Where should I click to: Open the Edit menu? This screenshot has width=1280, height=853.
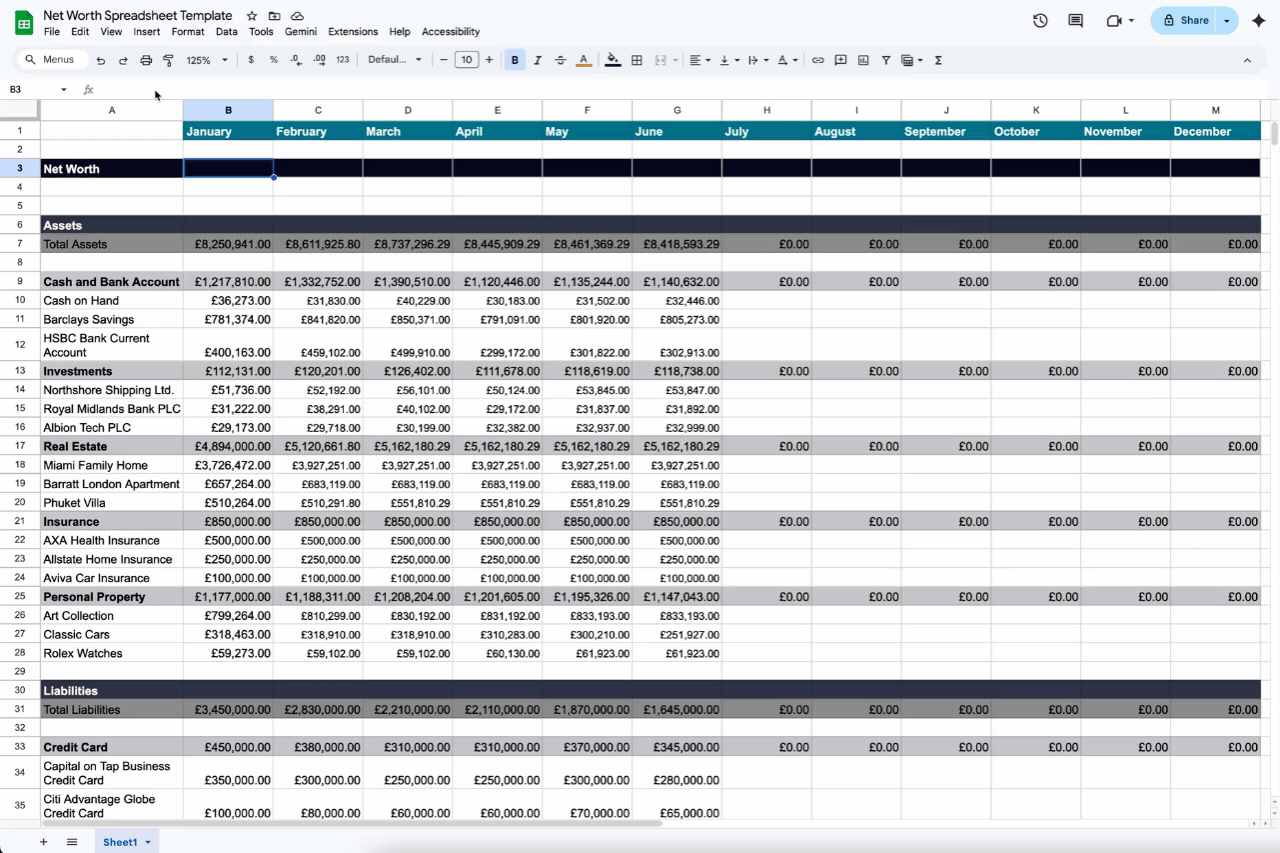(x=80, y=32)
